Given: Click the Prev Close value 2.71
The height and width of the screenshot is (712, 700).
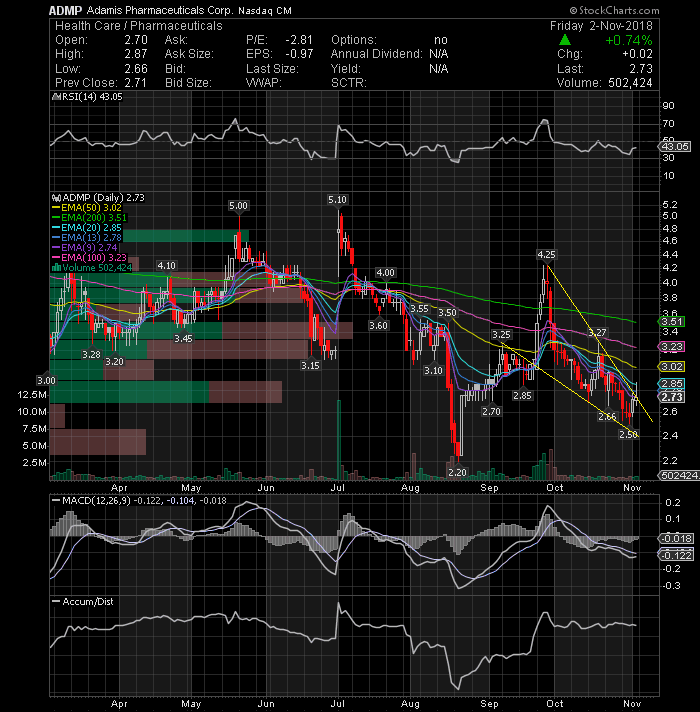Looking at the screenshot, I should (x=135, y=83).
